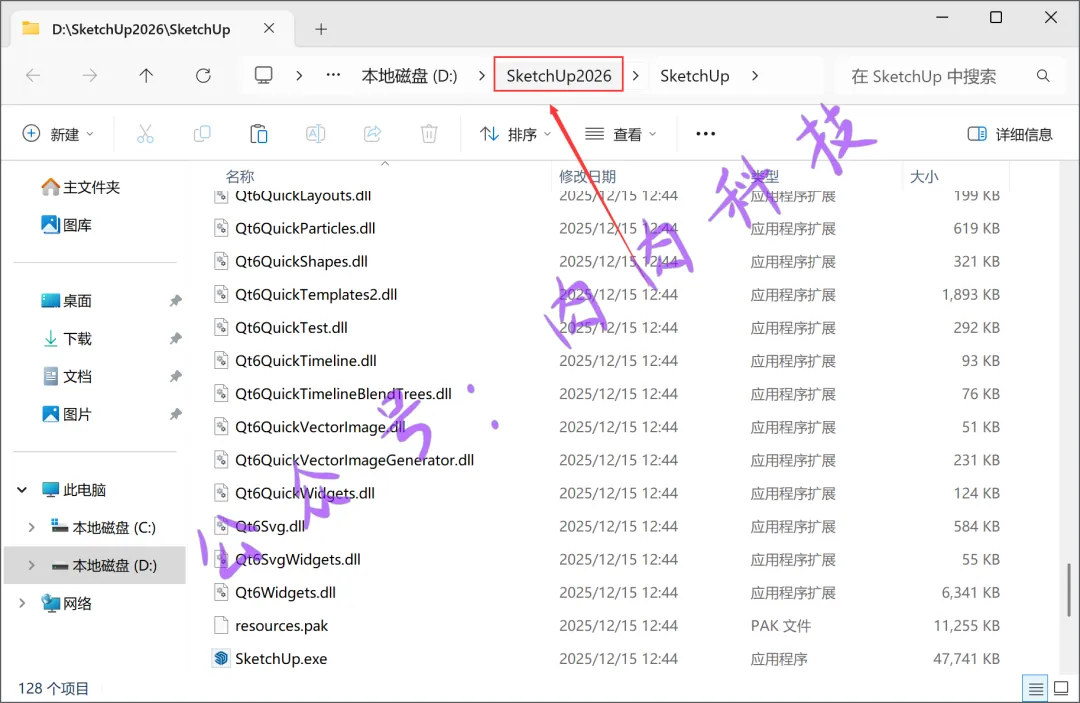The width and height of the screenshot is (1080, 703).
Task: Sort by the 名称 column header
Action: [240, 177]
